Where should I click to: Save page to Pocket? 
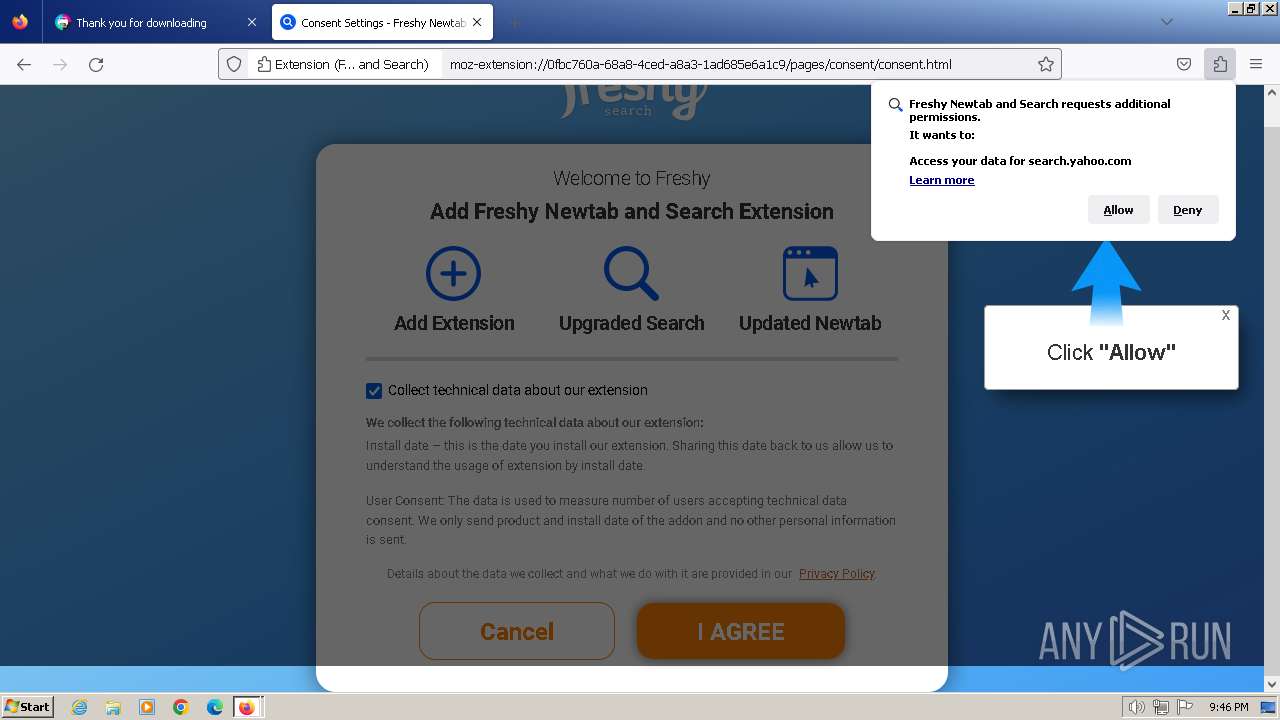click(1184, 64)
